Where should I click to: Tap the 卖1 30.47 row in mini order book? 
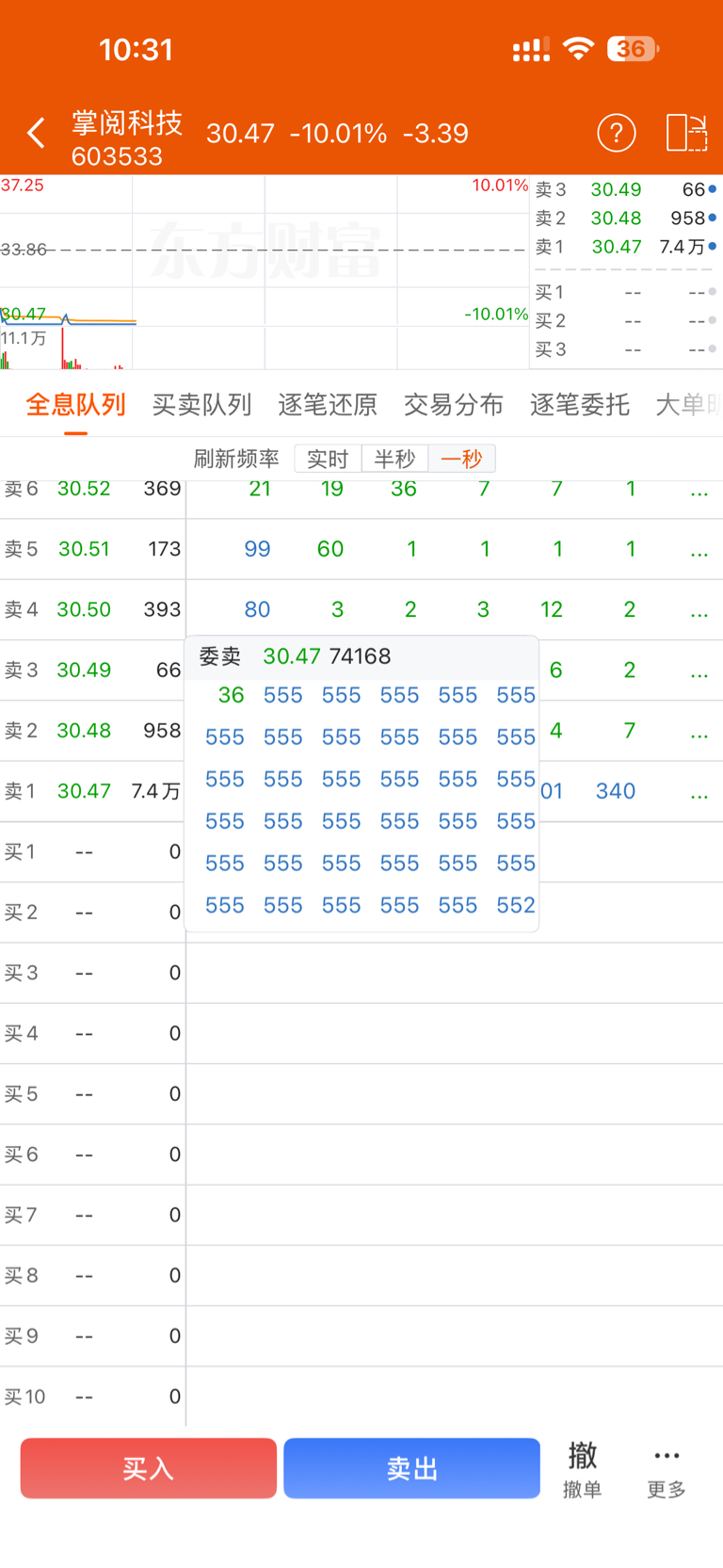point(625,247)
